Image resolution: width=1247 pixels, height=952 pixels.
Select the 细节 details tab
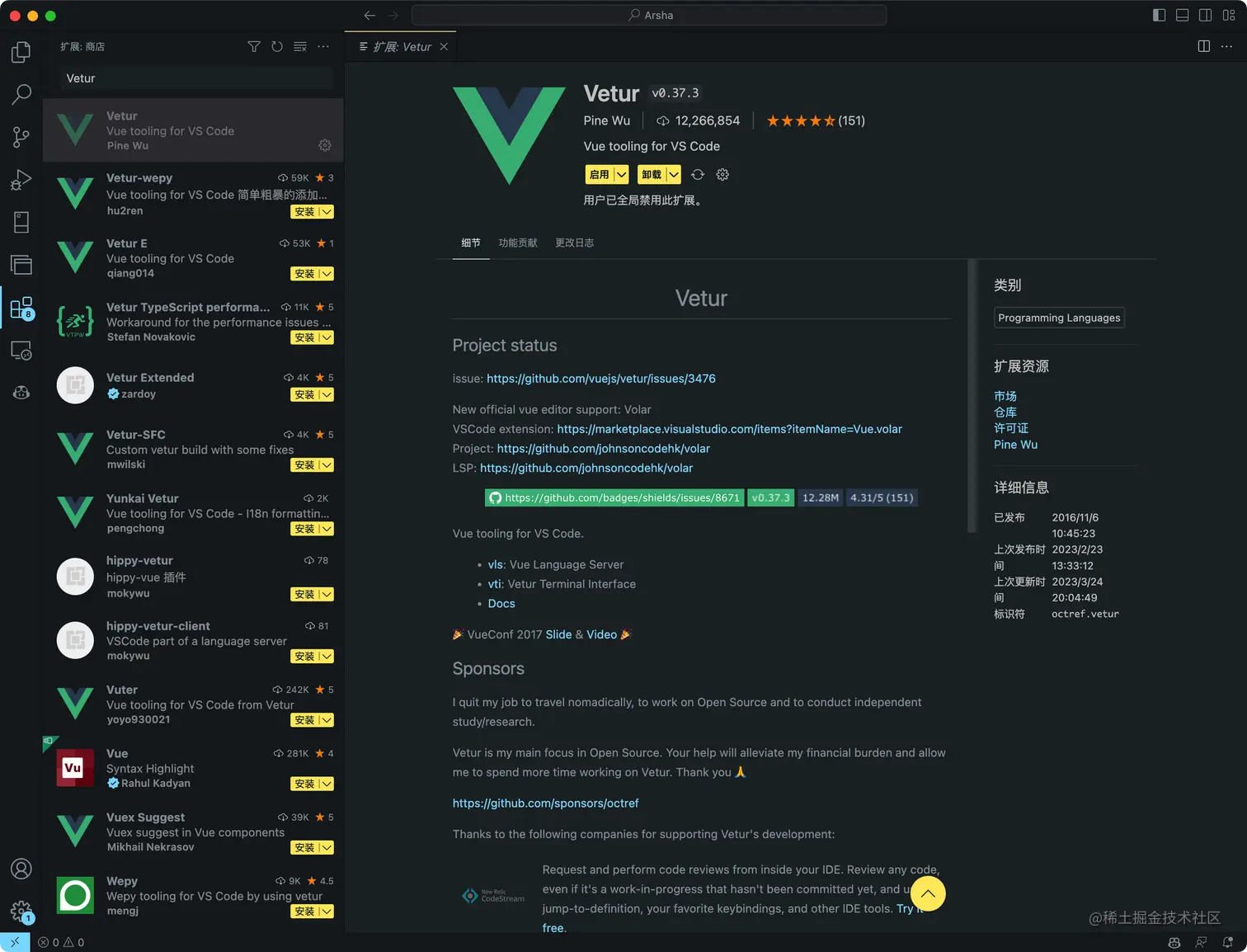point(471,243)
